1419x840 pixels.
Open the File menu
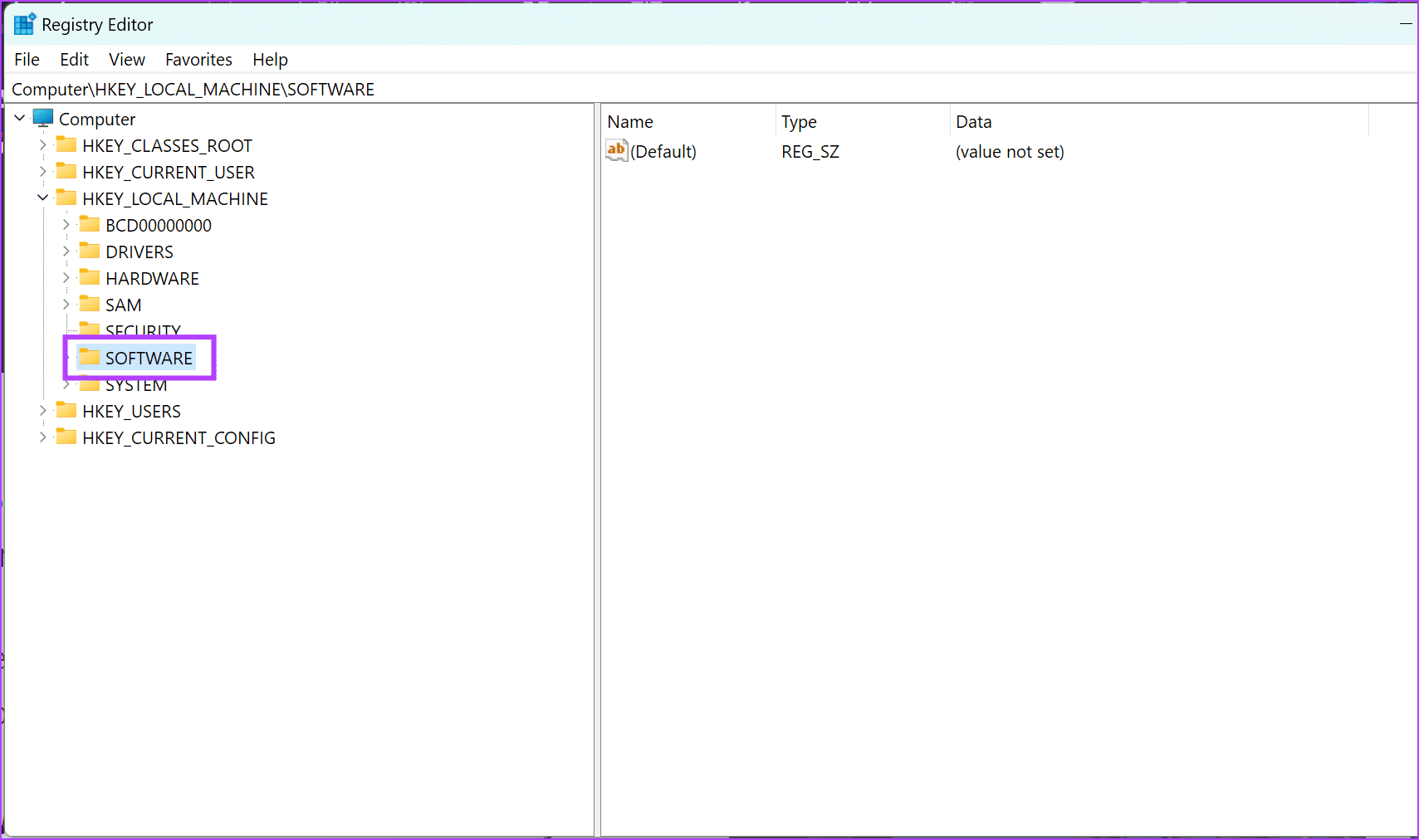(27, 60)
